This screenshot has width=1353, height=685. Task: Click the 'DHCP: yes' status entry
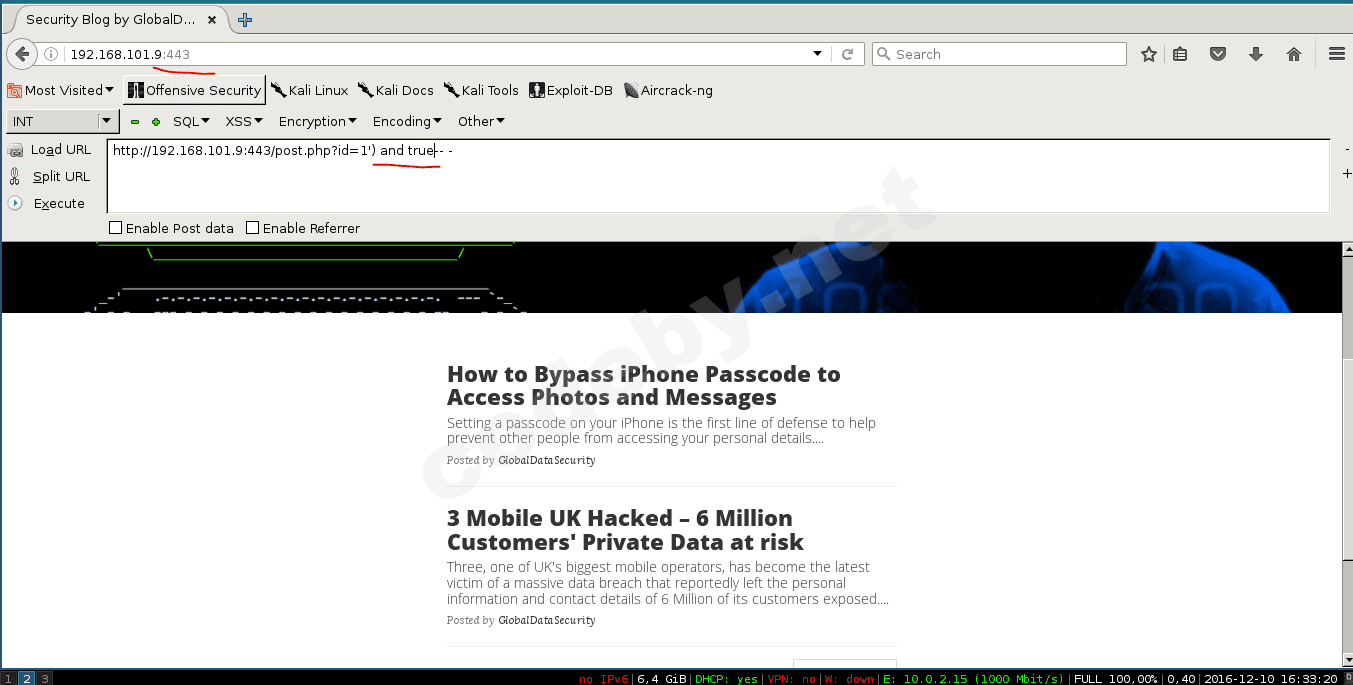click(x=726, y=678)
